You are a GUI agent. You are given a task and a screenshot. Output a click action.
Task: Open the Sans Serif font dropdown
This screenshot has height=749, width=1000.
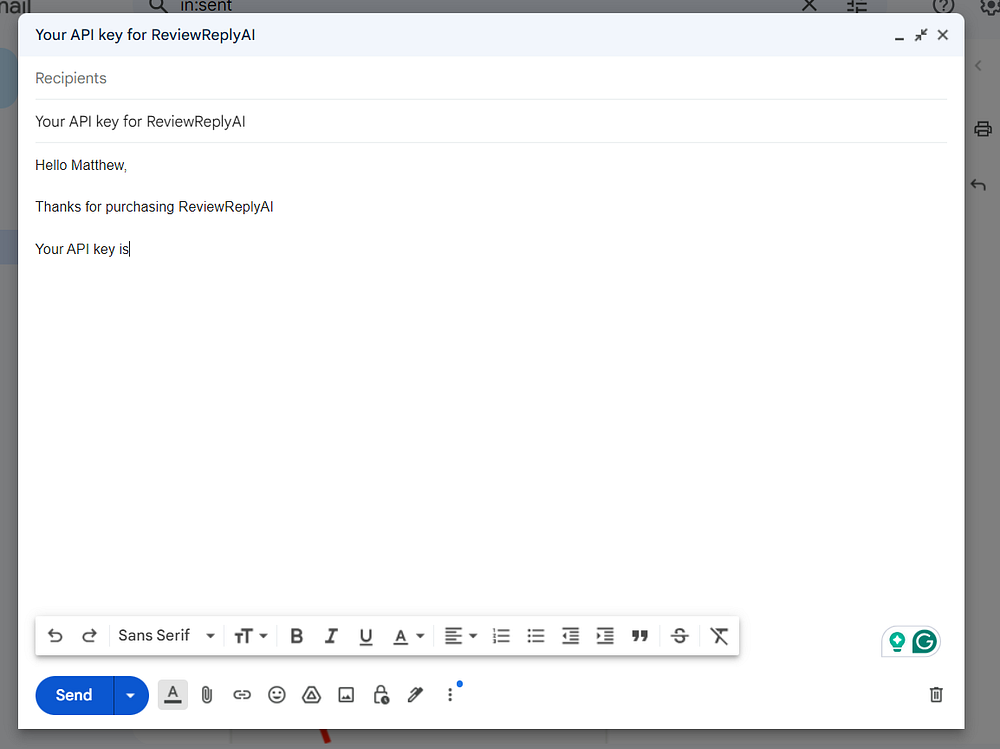coord(166,635)
